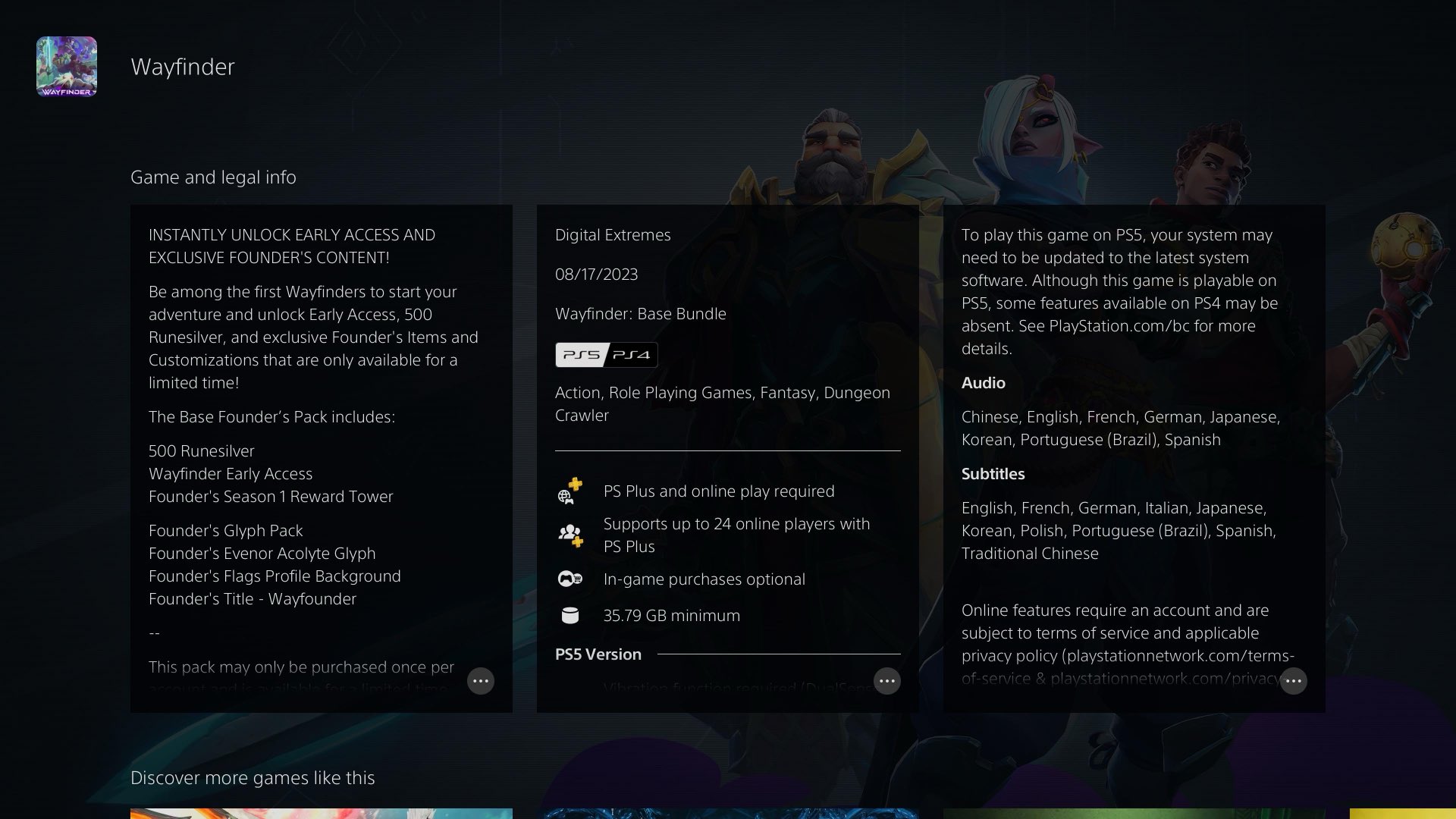The height and width of the screenshot is (819, 1456).
Task: Expand the Digital Extremes details card
Action: click(887, 681)
